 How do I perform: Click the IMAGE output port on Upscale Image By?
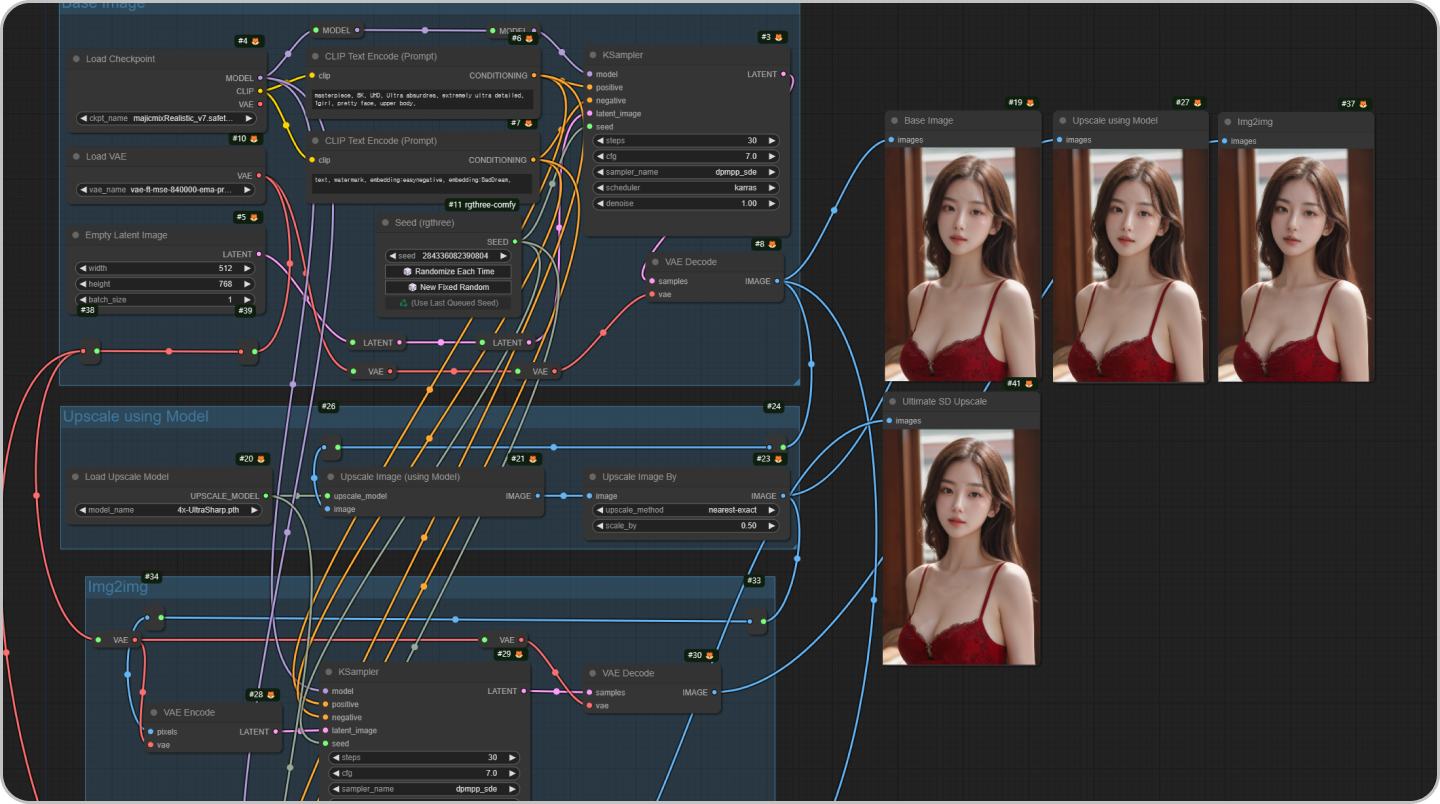click(783, 496)
